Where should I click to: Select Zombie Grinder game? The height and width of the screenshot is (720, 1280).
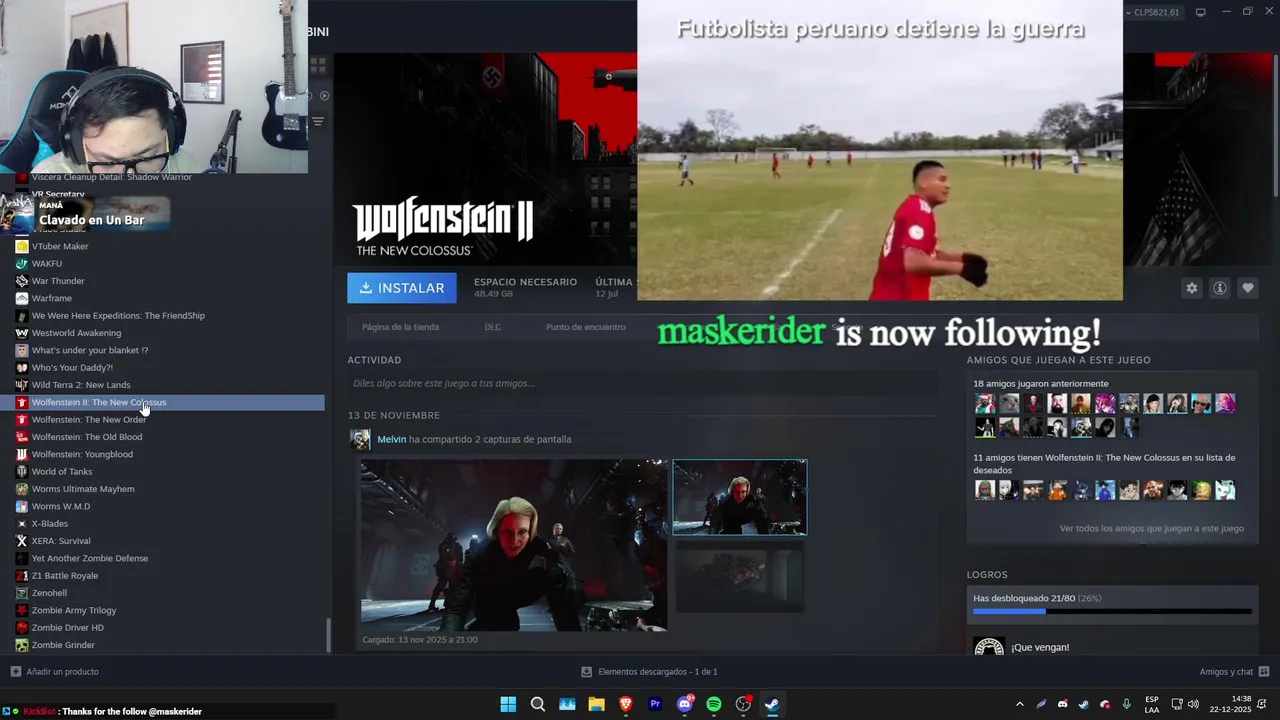click(x=62, y=645)
